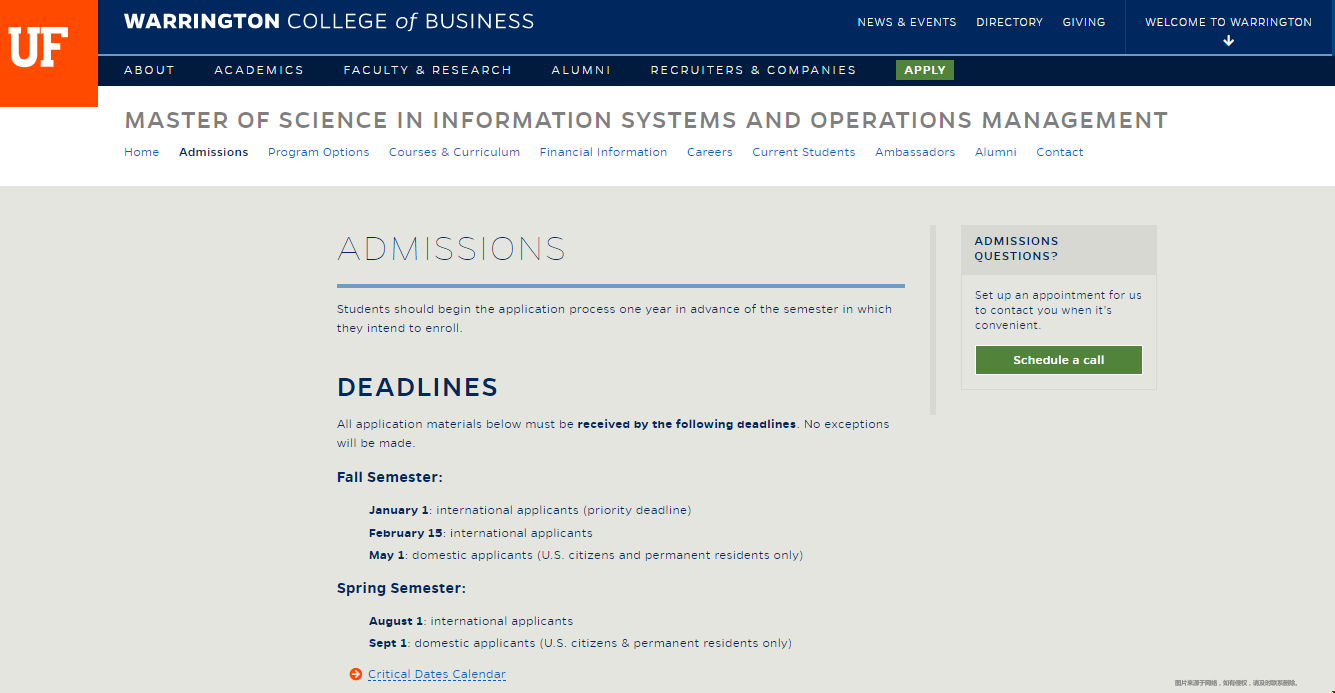Open the Alumni main navigation menu

click(581, 70)
